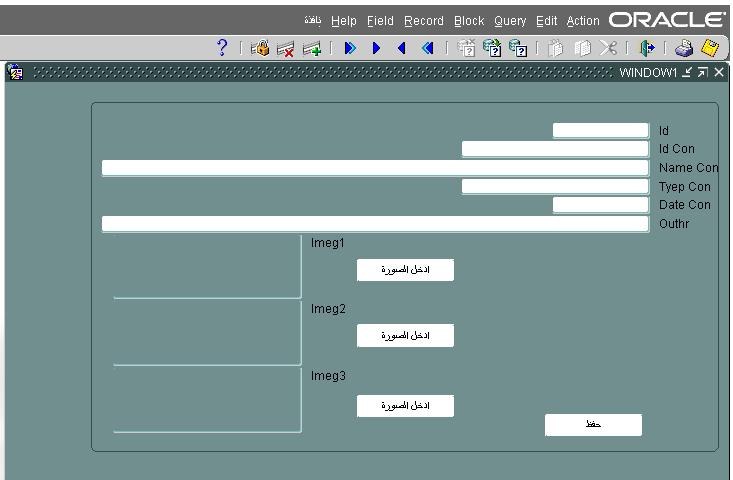Click Insert Record icon with green plus
The image size is (733, 480).
pyautogui.click(x=312, y=47)
